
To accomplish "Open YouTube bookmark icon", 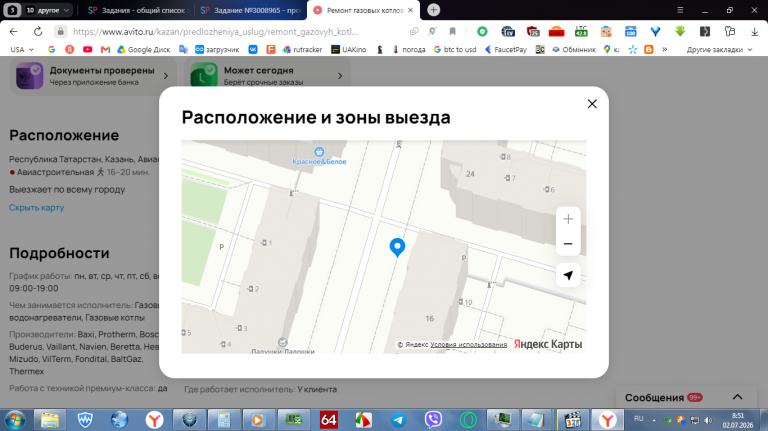I will pyautogui.click(x=87, y=49).
